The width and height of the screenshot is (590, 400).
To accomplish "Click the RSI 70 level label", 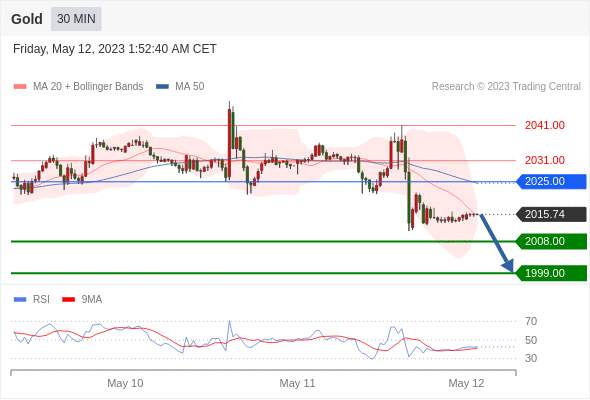I will coord(531,321).
